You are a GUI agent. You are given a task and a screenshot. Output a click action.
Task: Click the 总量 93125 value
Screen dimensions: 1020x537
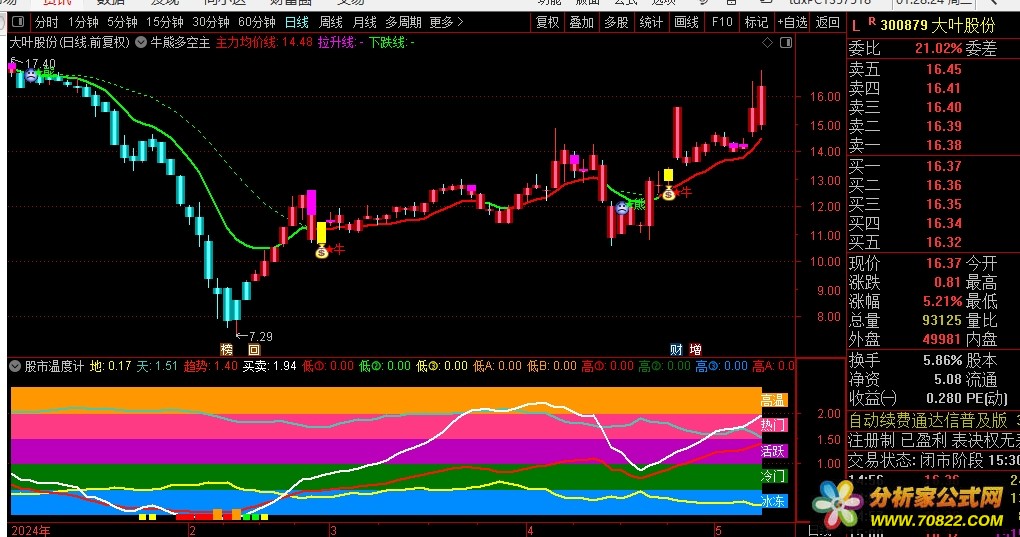tap(941, 320)
